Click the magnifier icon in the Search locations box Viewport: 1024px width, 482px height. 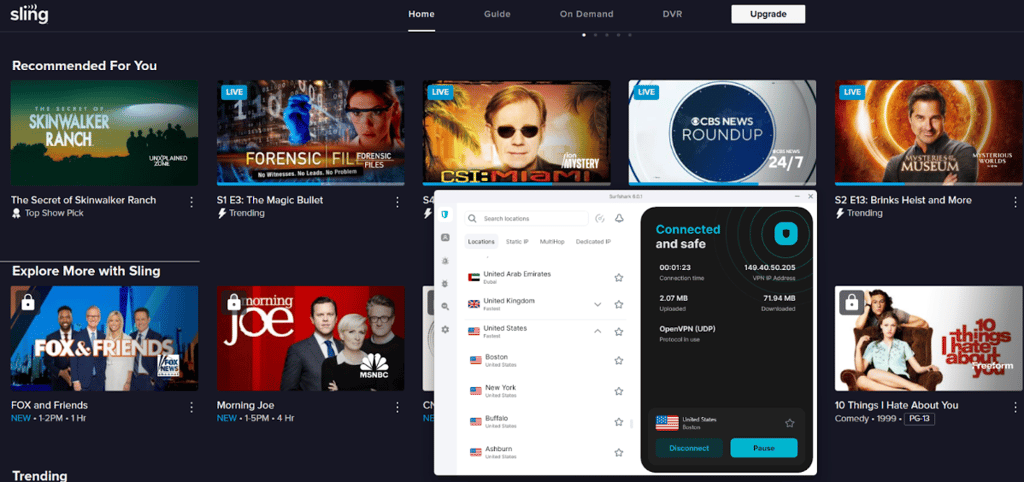tap(473, 219)
